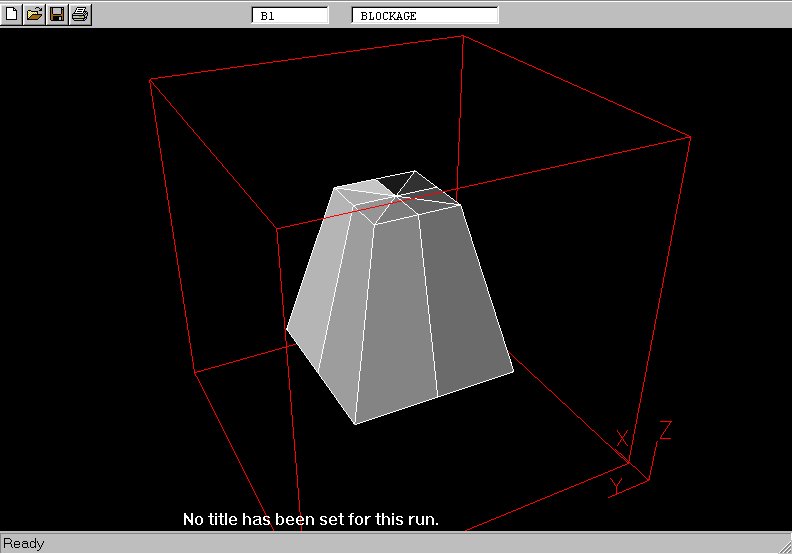Select the X axis label
Image resolution: width=792 pixels, height=554 pixels.
click(622, 439)
